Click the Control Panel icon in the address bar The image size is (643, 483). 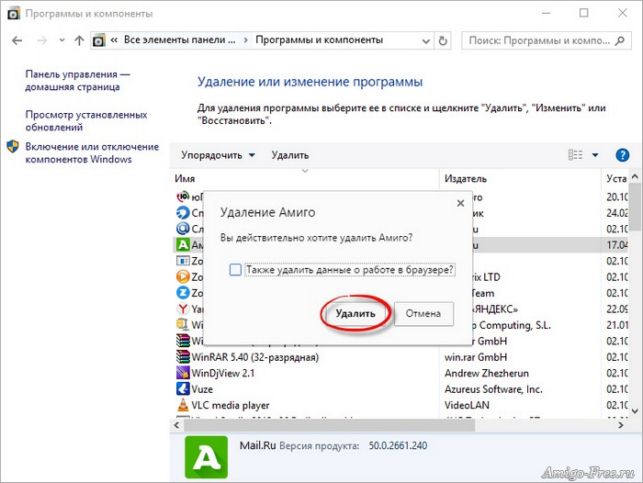tap(98, 41)
